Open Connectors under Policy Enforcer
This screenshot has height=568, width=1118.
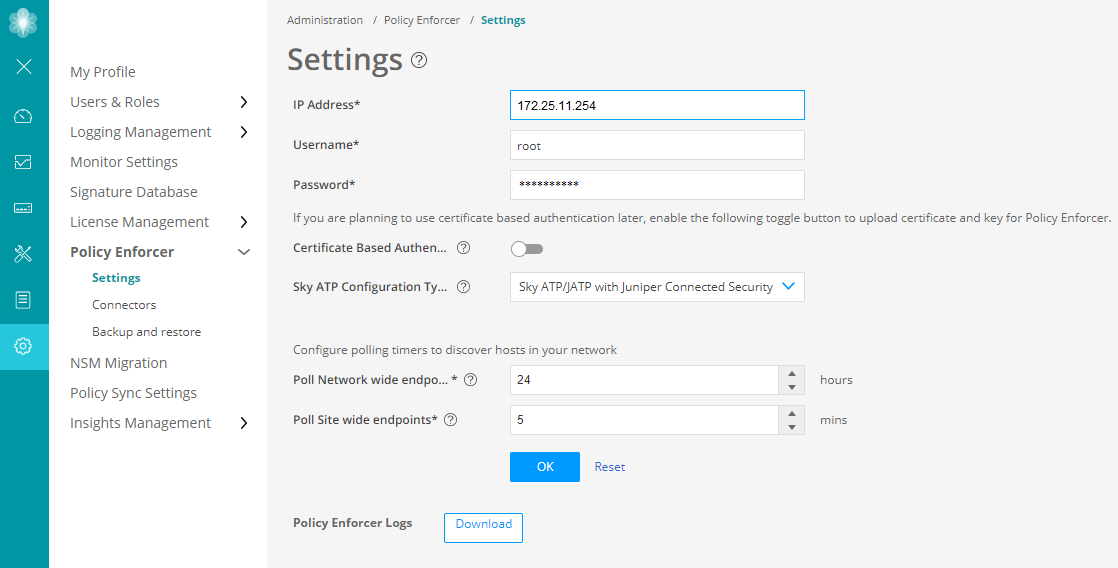[124, 305]
